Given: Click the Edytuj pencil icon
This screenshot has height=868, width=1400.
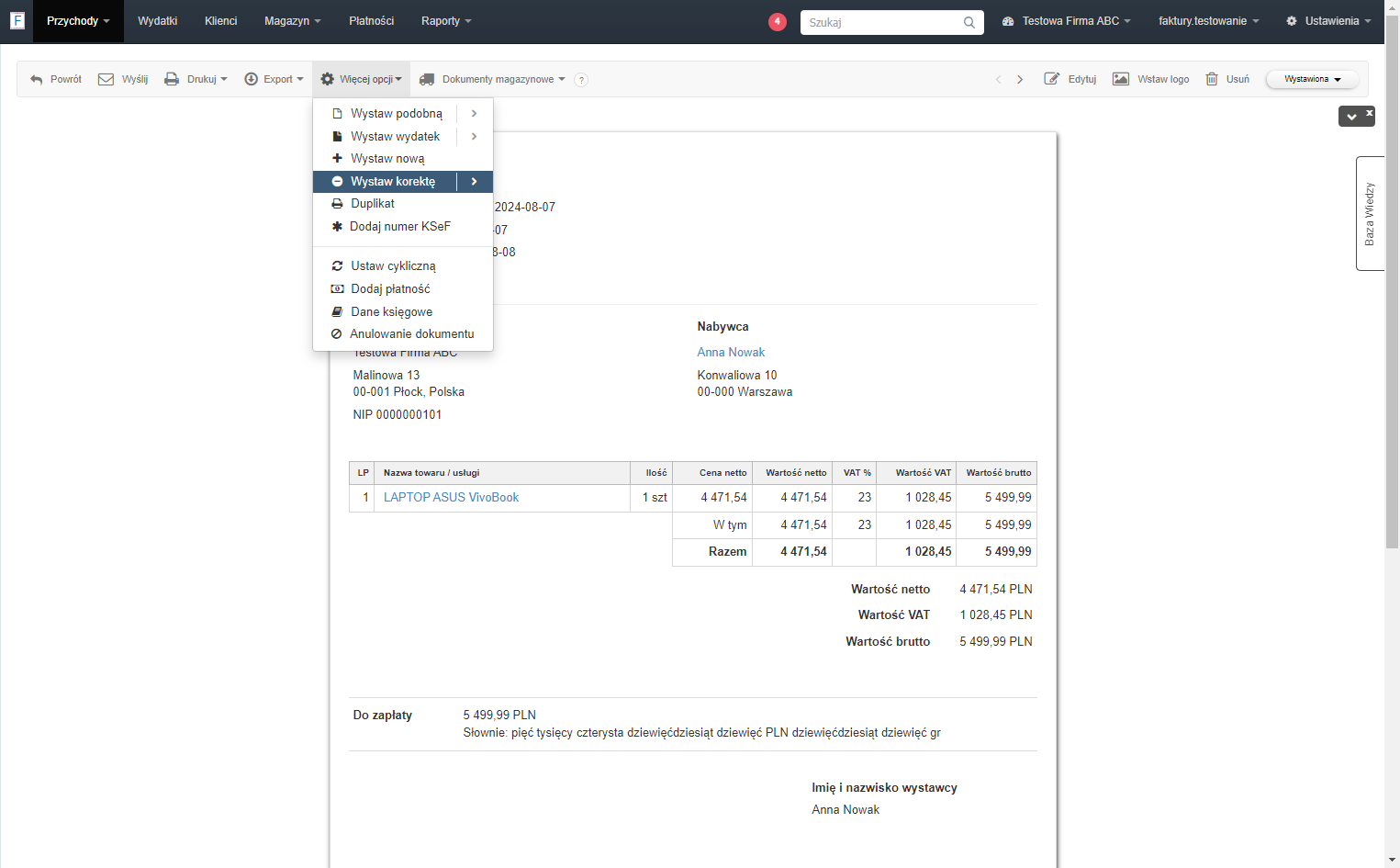Looking at the screenshot, I should click(1052, 79).
